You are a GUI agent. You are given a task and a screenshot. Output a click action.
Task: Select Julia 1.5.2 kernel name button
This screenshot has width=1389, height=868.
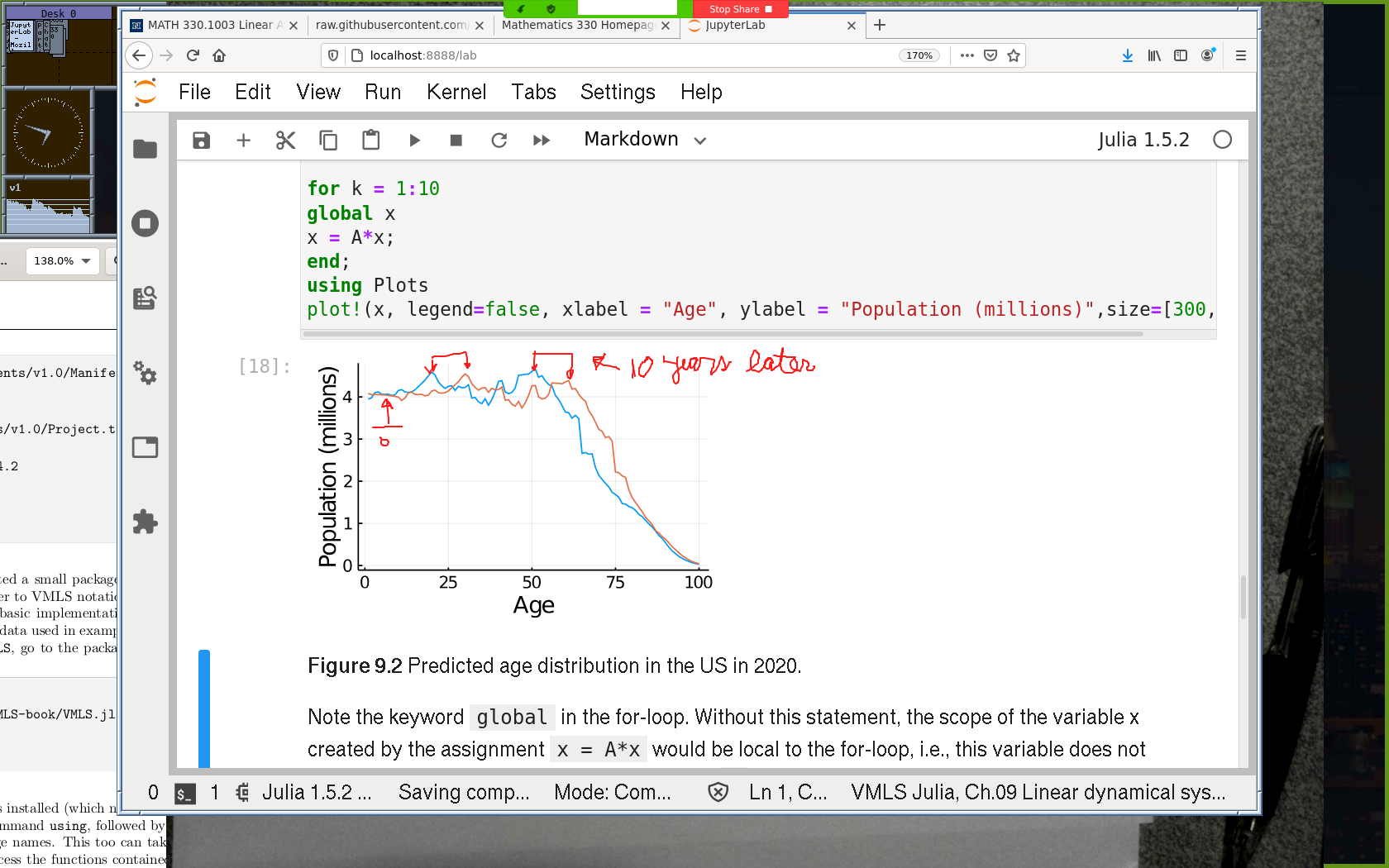coord(1143,140)
